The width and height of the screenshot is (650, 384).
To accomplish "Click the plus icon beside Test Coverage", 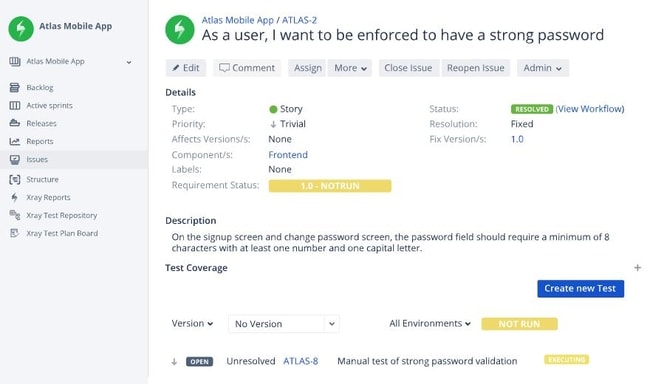I will pyautogui.click(x=638, y=268).
